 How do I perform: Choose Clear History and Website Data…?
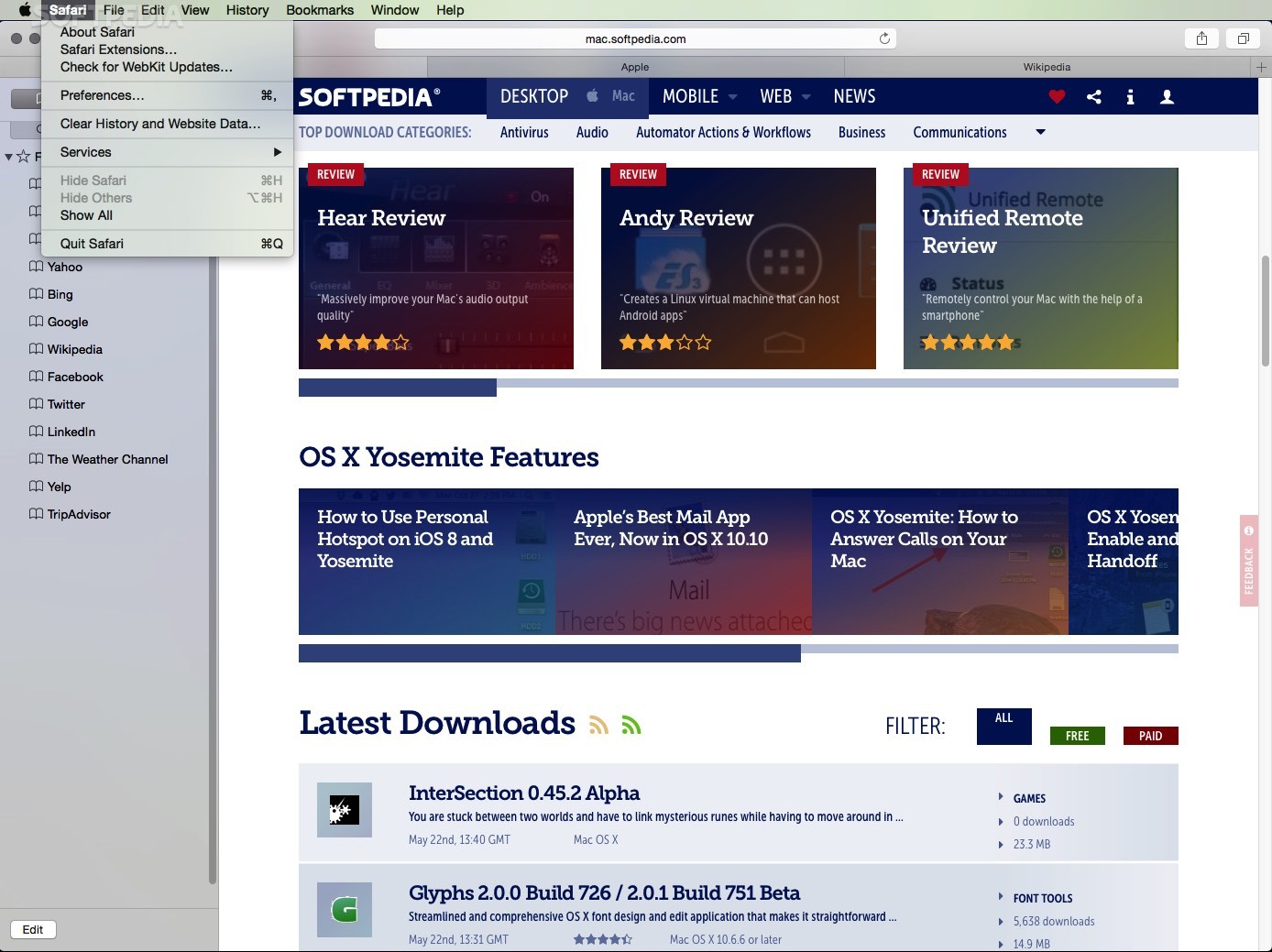(167, 124)
